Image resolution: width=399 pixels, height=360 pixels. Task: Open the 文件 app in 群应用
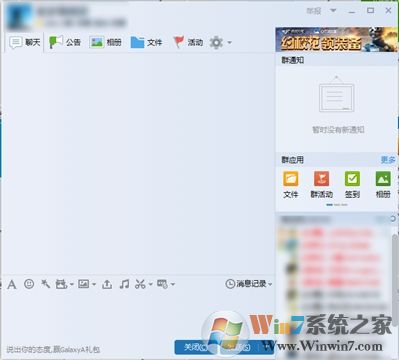(x=291, y=185)
